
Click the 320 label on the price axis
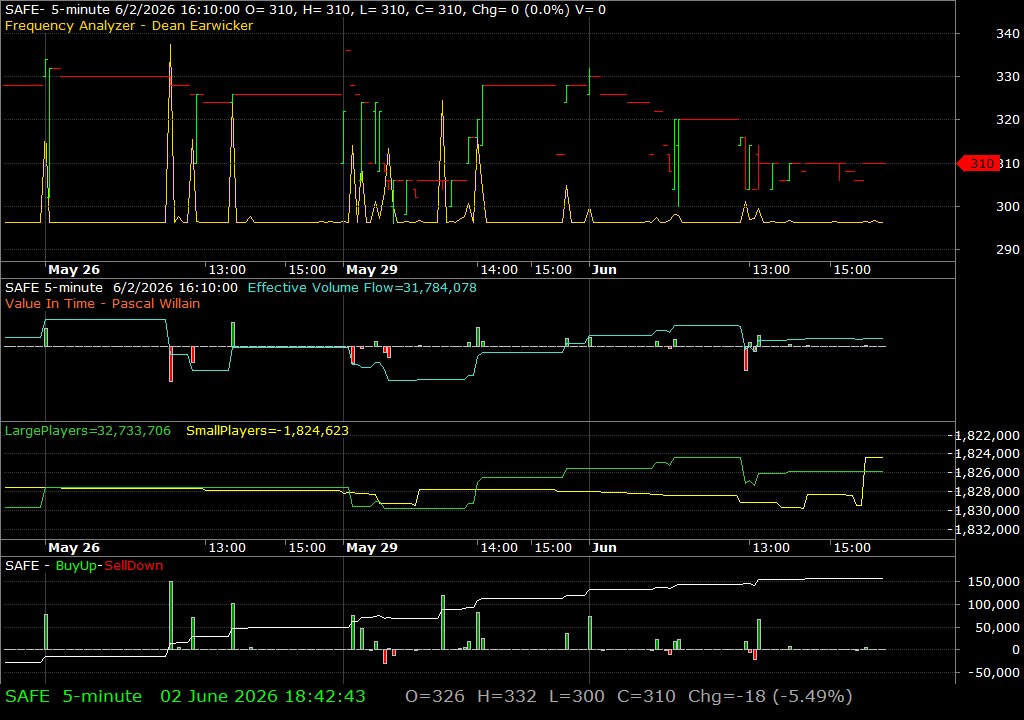click(1008, 120)
